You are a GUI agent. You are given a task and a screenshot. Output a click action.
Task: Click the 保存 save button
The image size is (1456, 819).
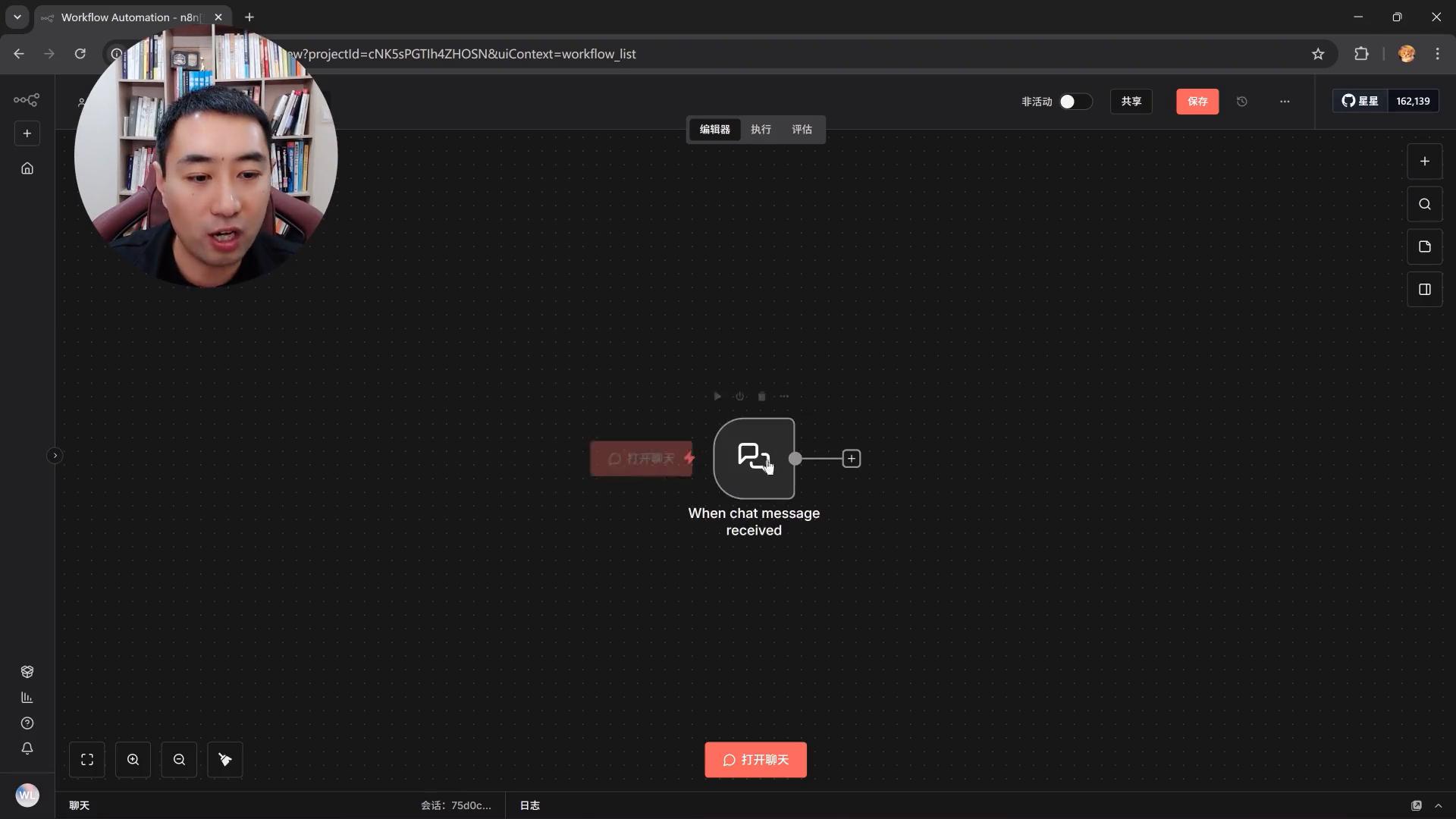1197,101
